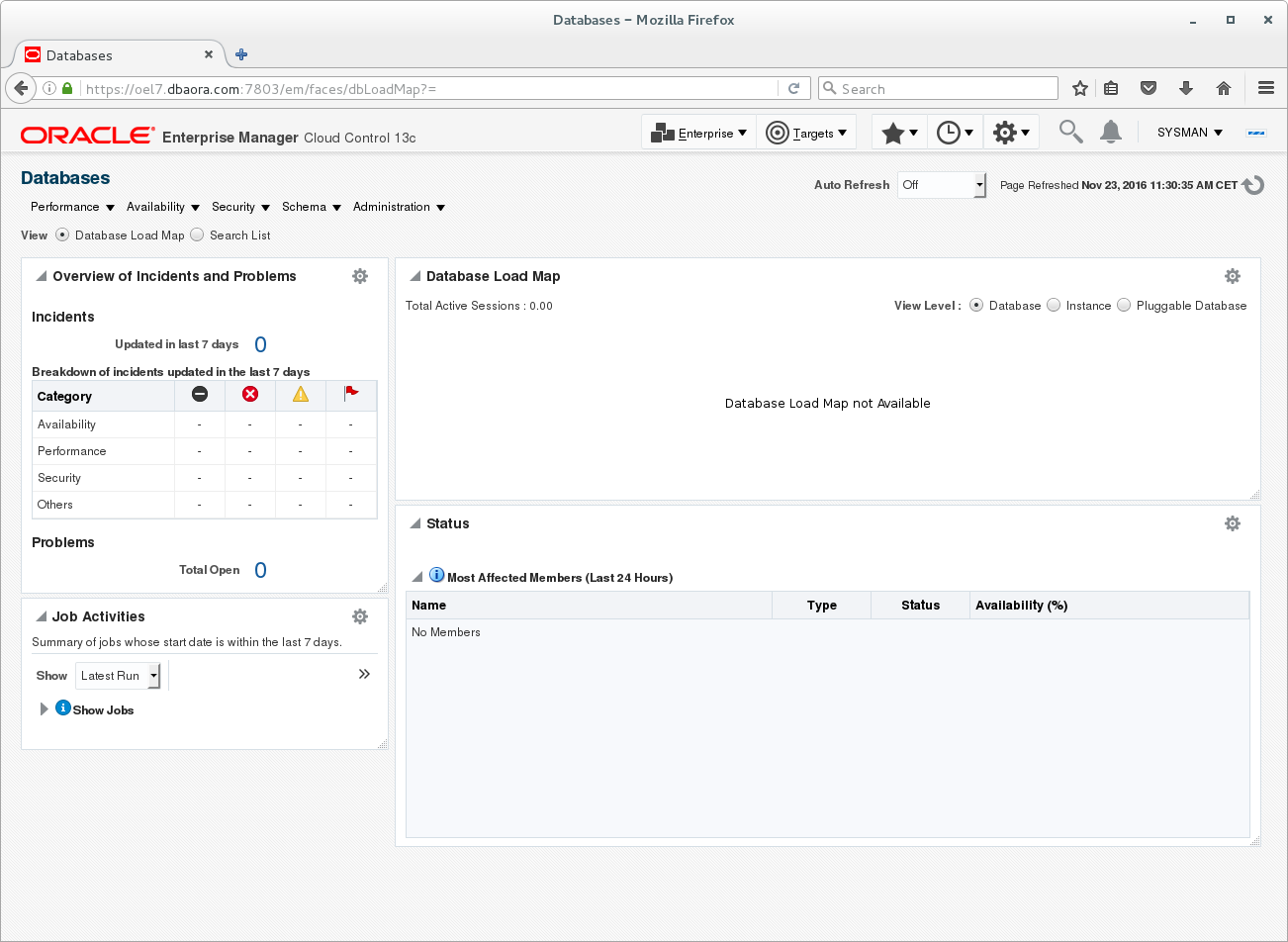
Task: Bookmark this page with the star icon
Action: click(x=1080, y=89)
